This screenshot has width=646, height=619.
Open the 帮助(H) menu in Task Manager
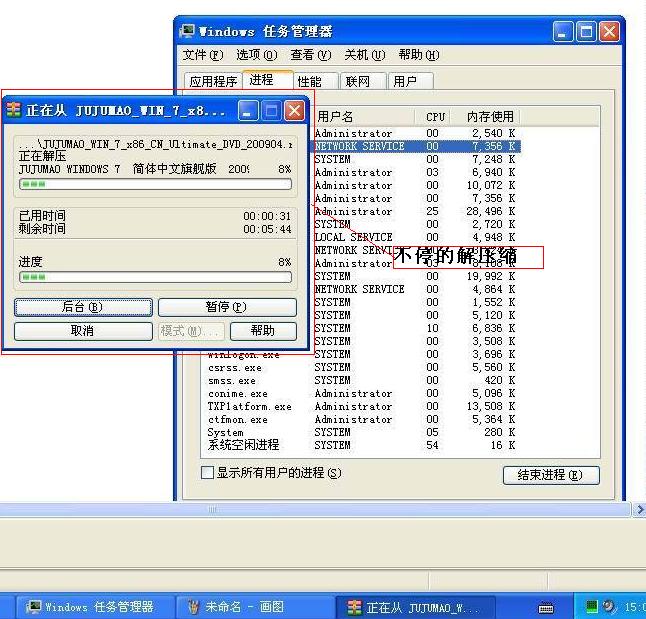(419, 55)
